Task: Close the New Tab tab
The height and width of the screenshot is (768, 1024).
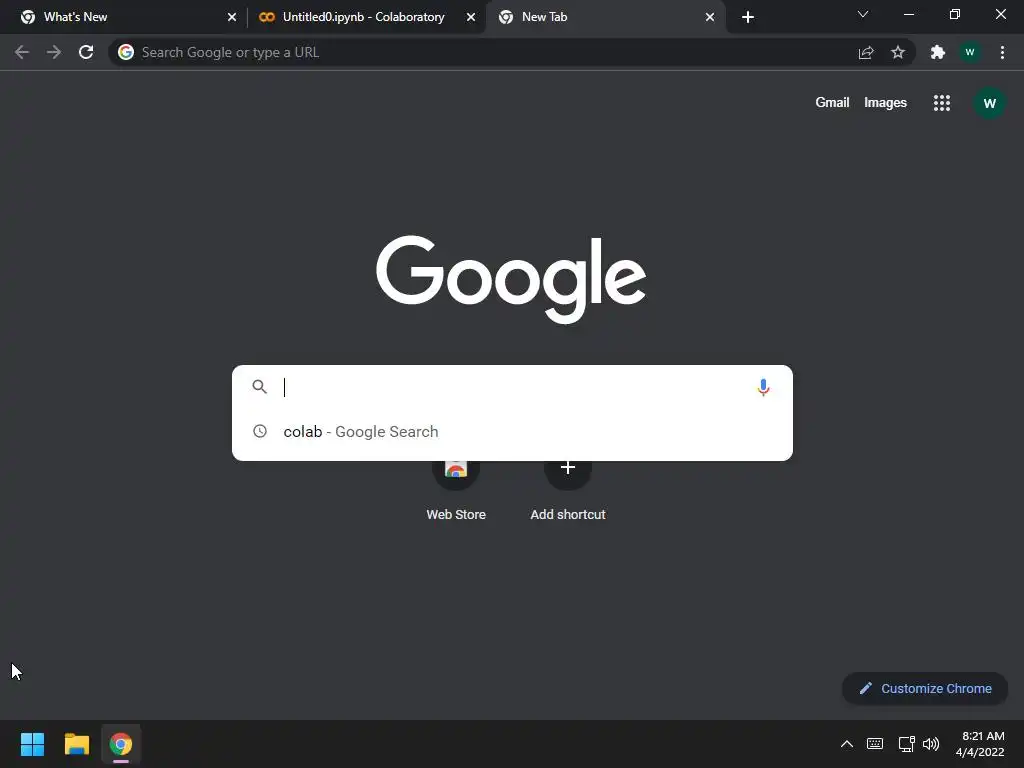Action: (x=710, y=17)
